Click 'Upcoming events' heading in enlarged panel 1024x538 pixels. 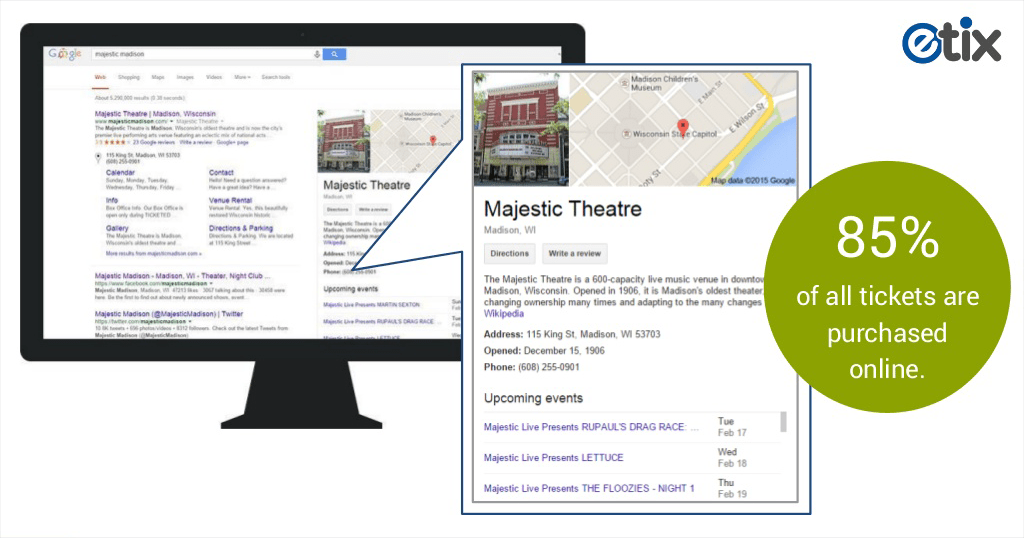tap(534, 398)
